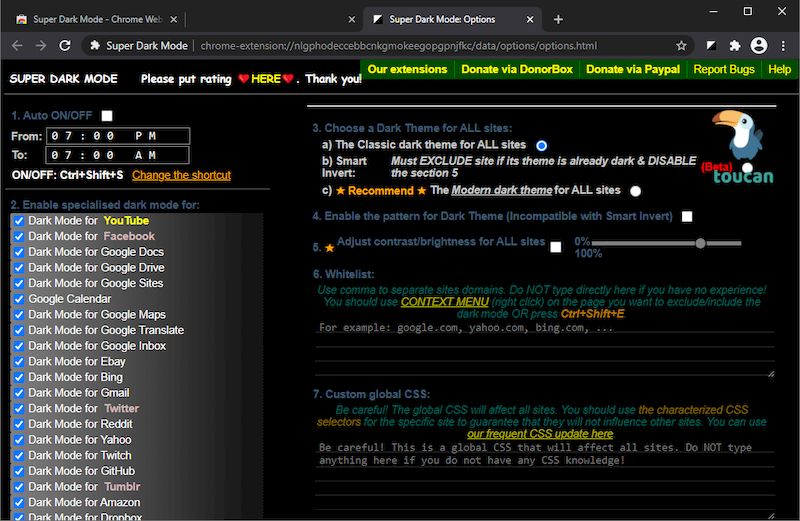Toggle Dark Mode for Google Maps

(19, 315)
